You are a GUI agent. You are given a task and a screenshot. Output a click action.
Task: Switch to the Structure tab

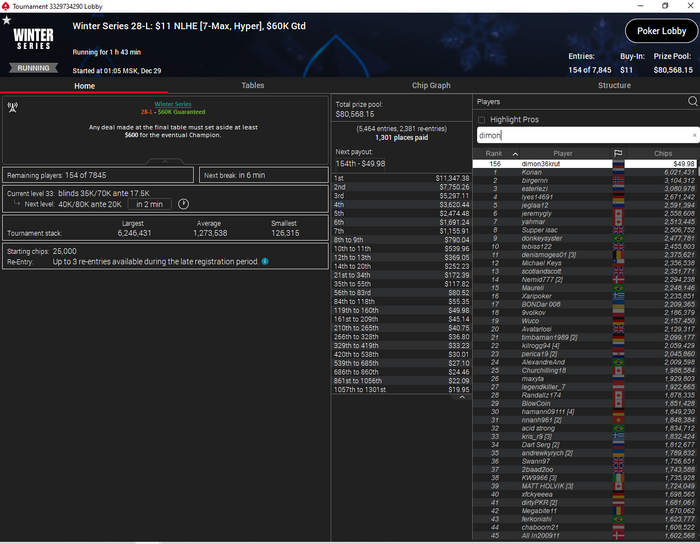pos(614,85)
